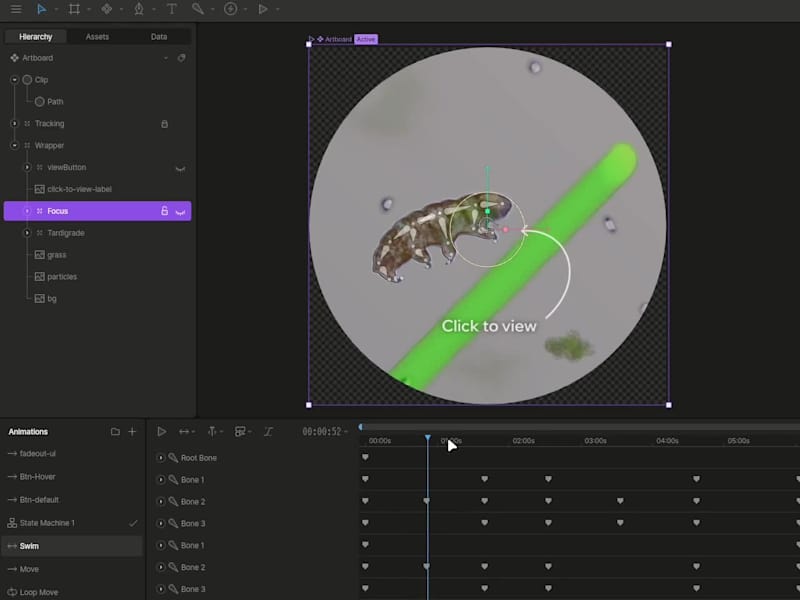Click the Loop Move loop icon
Viewport: 800px width, 600px height.
(12, 592)
